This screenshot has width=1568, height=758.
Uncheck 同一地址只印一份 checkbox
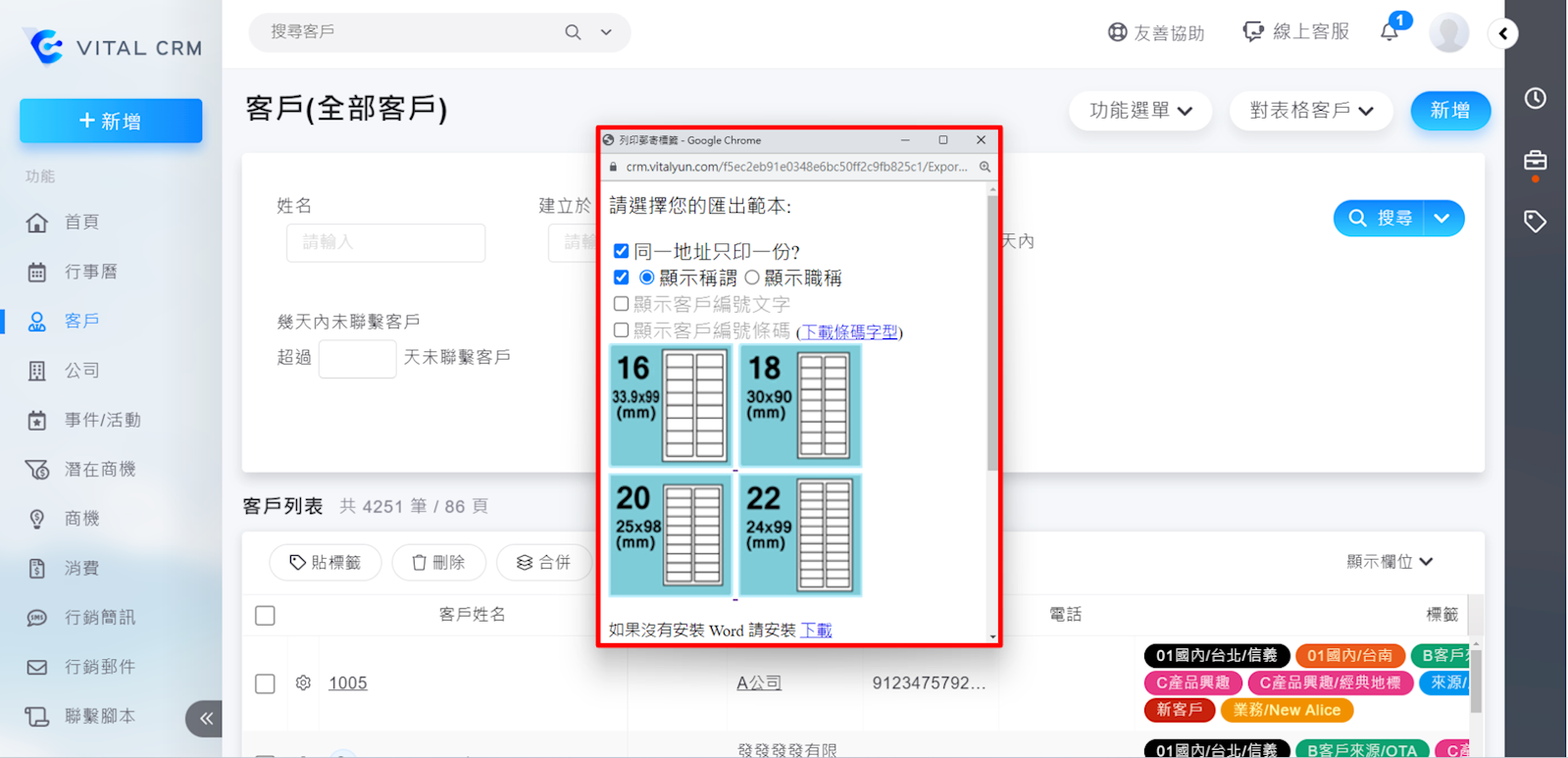pyautogui.click(x=621, y=251)
